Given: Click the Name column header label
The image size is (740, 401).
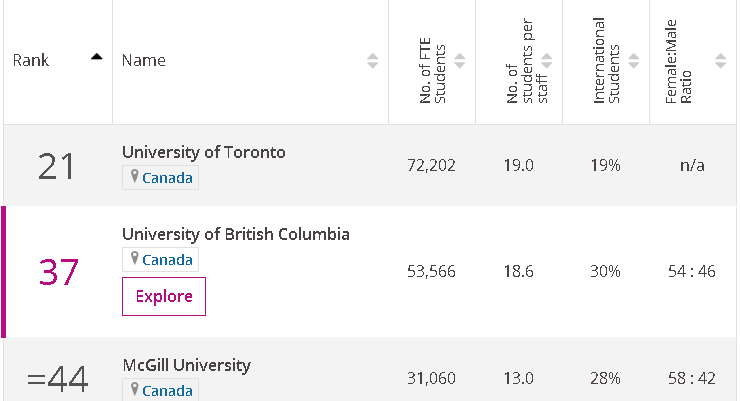Looking at the screenshot, I should [143, 60].
